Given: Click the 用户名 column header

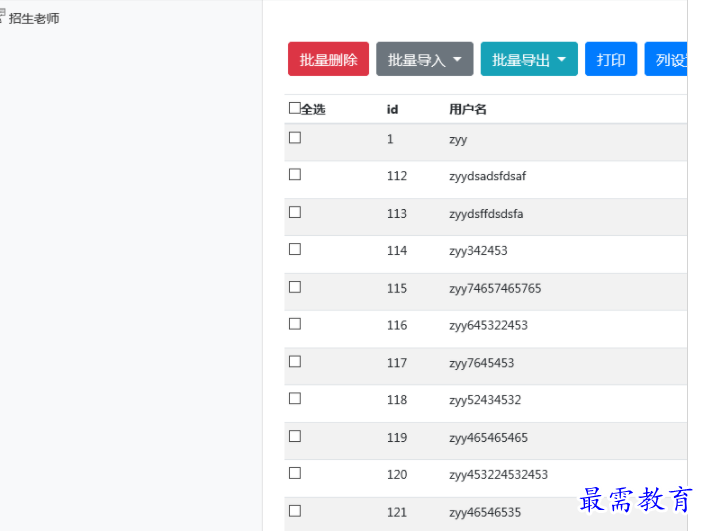Looking at the screenshot, I should (x=467, y=109).
